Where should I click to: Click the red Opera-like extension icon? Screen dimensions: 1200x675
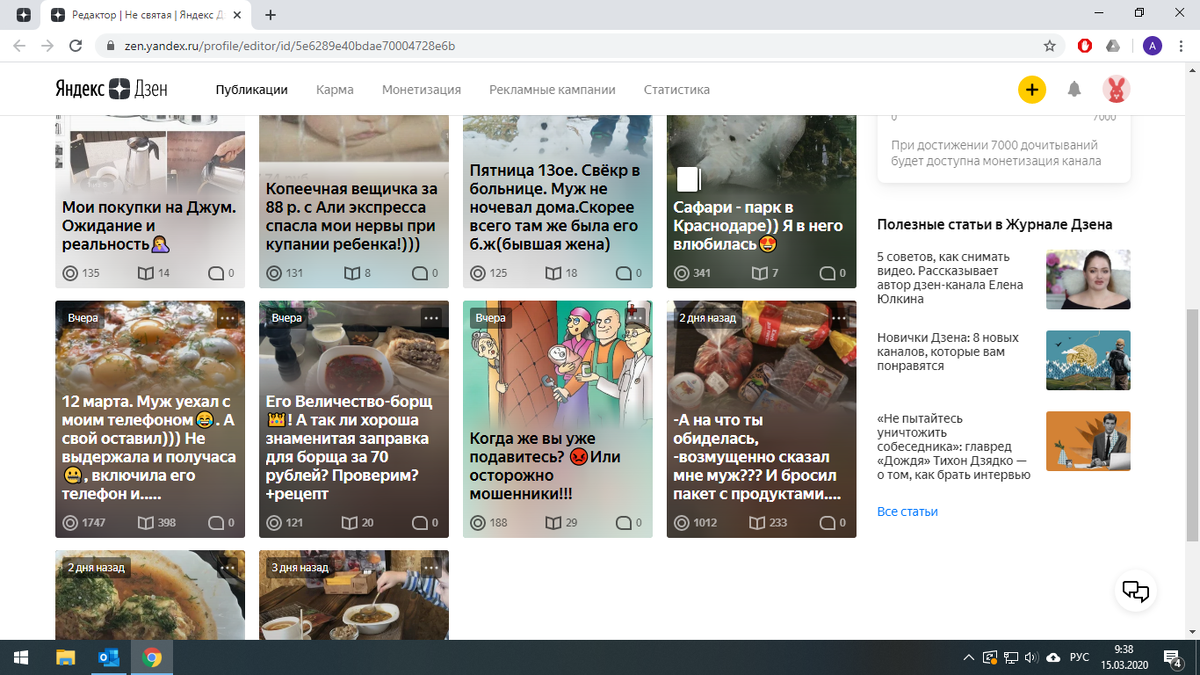pos(1085,46)
